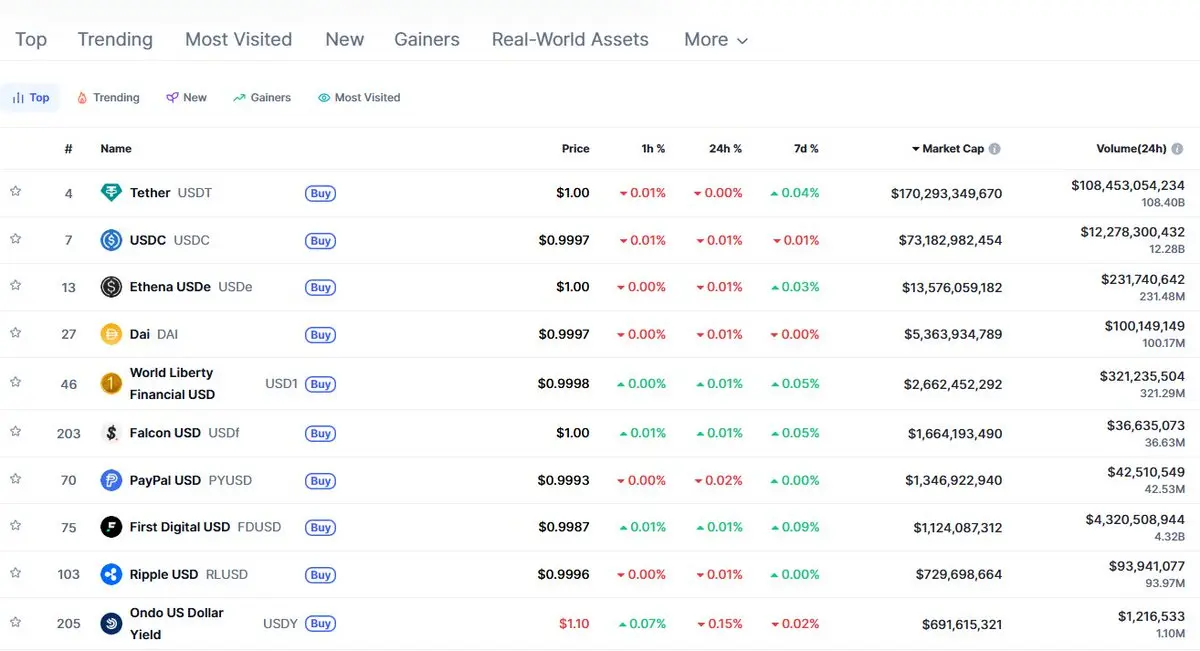This screenshot has width=1200, height=651.
Task: Star First Digital USD row
Action: [16, 525]
